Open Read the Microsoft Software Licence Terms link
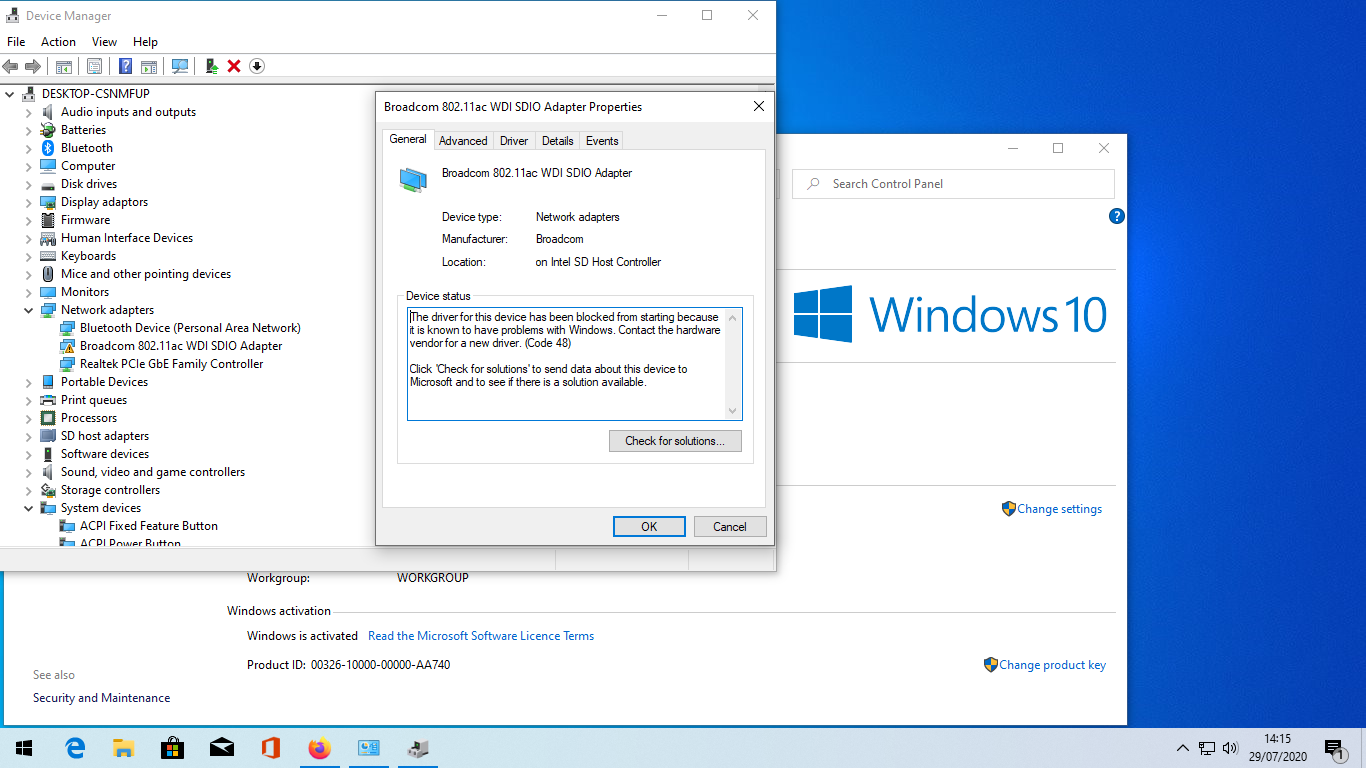1366x768 pixels. 481,636
